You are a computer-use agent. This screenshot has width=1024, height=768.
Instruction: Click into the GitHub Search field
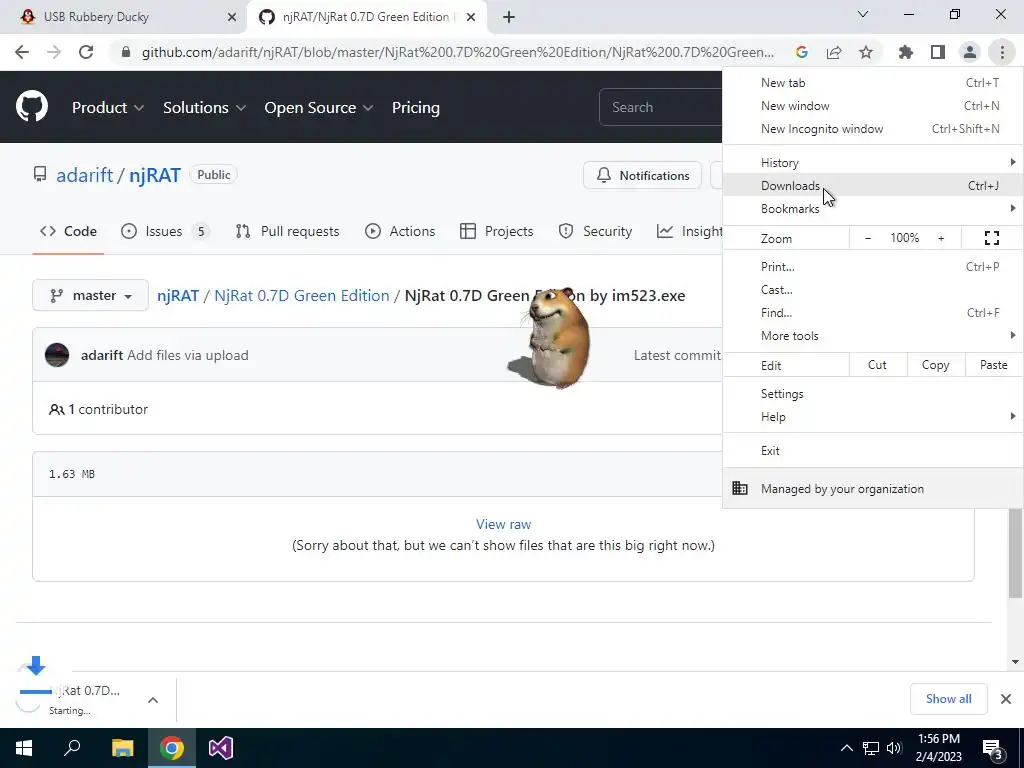click(660, 107)
